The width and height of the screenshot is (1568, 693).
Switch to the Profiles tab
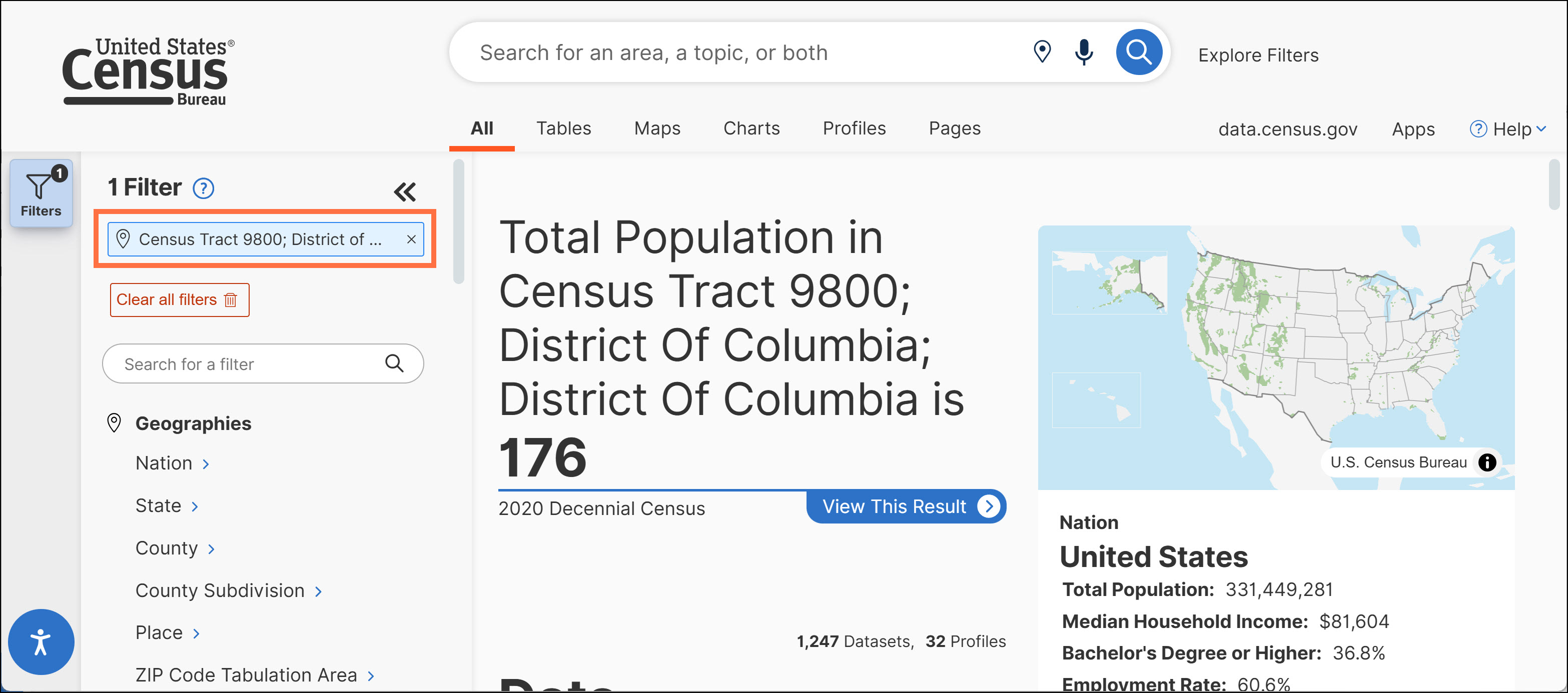854,128
